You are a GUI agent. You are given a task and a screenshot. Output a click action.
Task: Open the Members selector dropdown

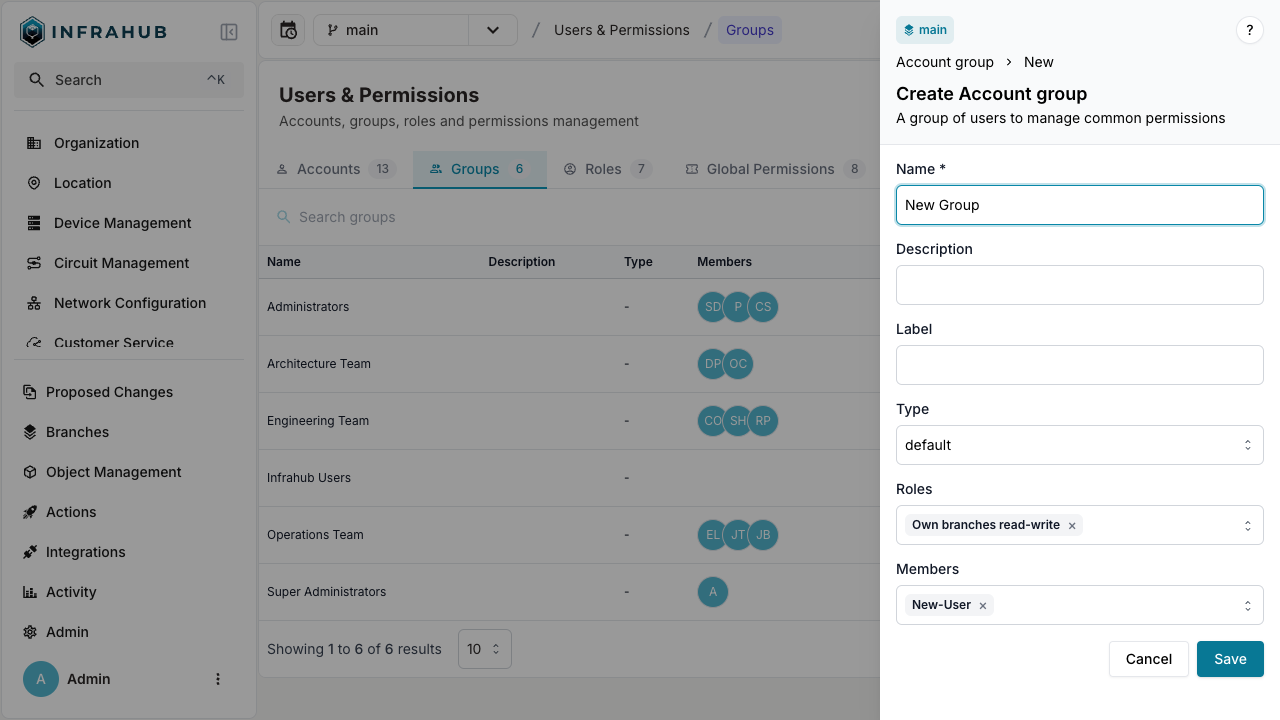[x=1247, y=605]
